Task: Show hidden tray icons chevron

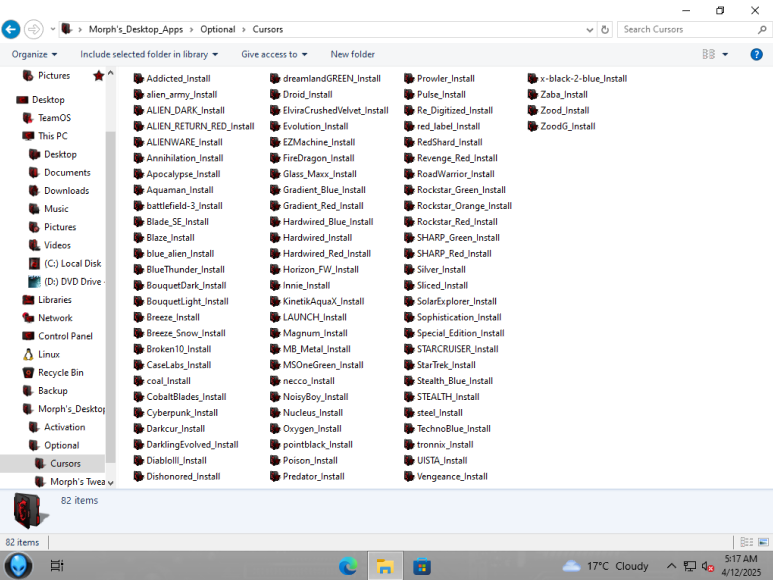Action: click(671, 566)
